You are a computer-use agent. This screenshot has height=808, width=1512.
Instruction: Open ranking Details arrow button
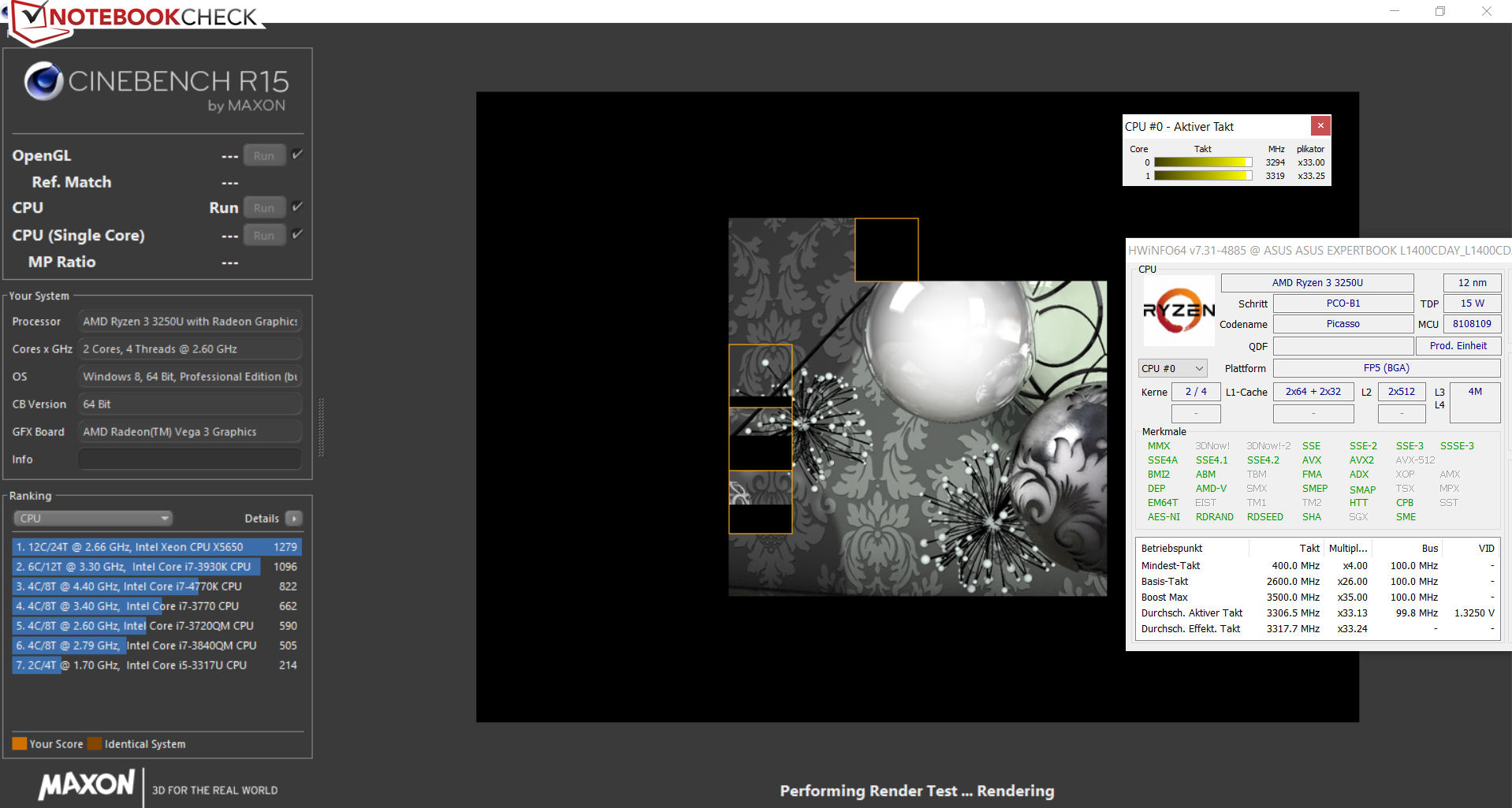[x=294, y=518]
